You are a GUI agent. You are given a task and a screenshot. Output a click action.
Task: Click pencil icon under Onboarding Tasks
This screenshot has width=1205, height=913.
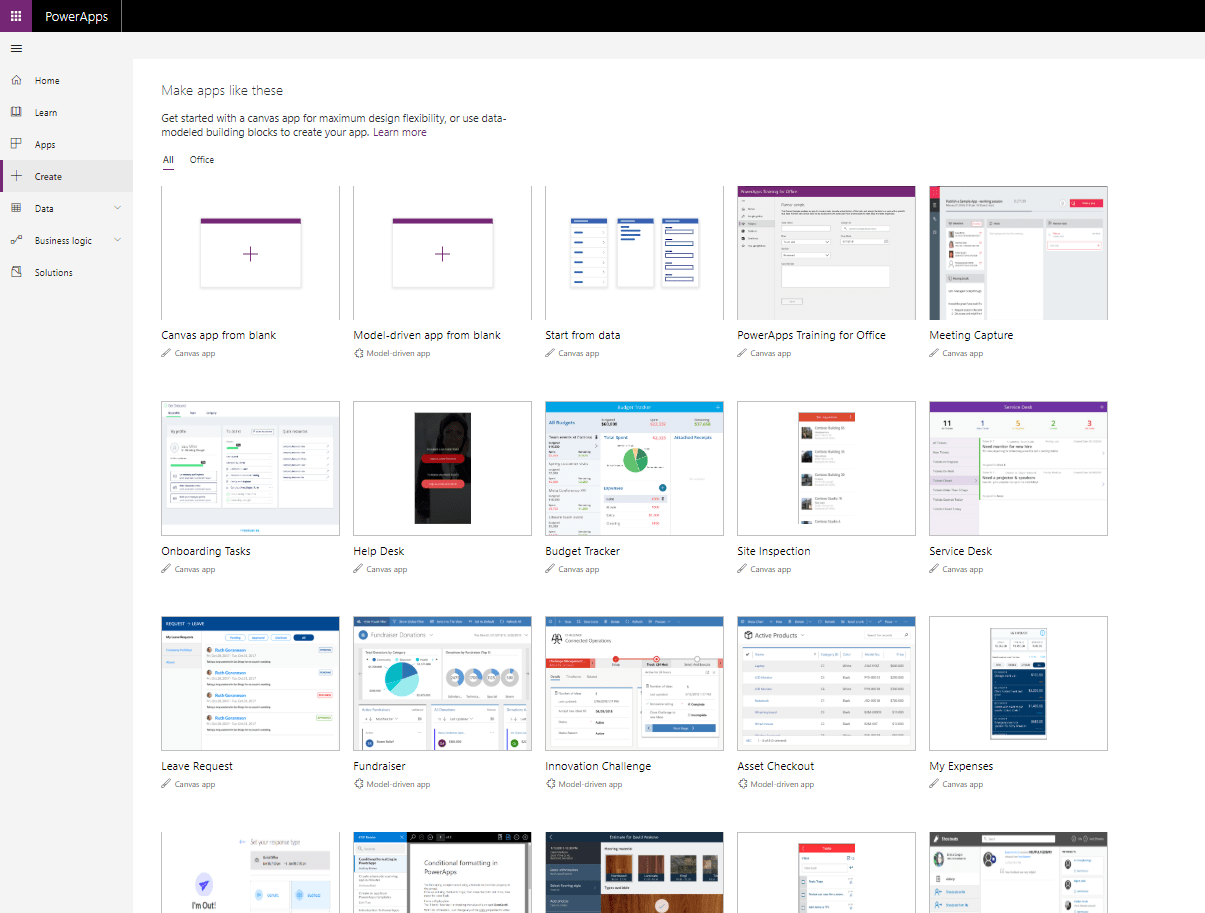click(x=166, y=569)
